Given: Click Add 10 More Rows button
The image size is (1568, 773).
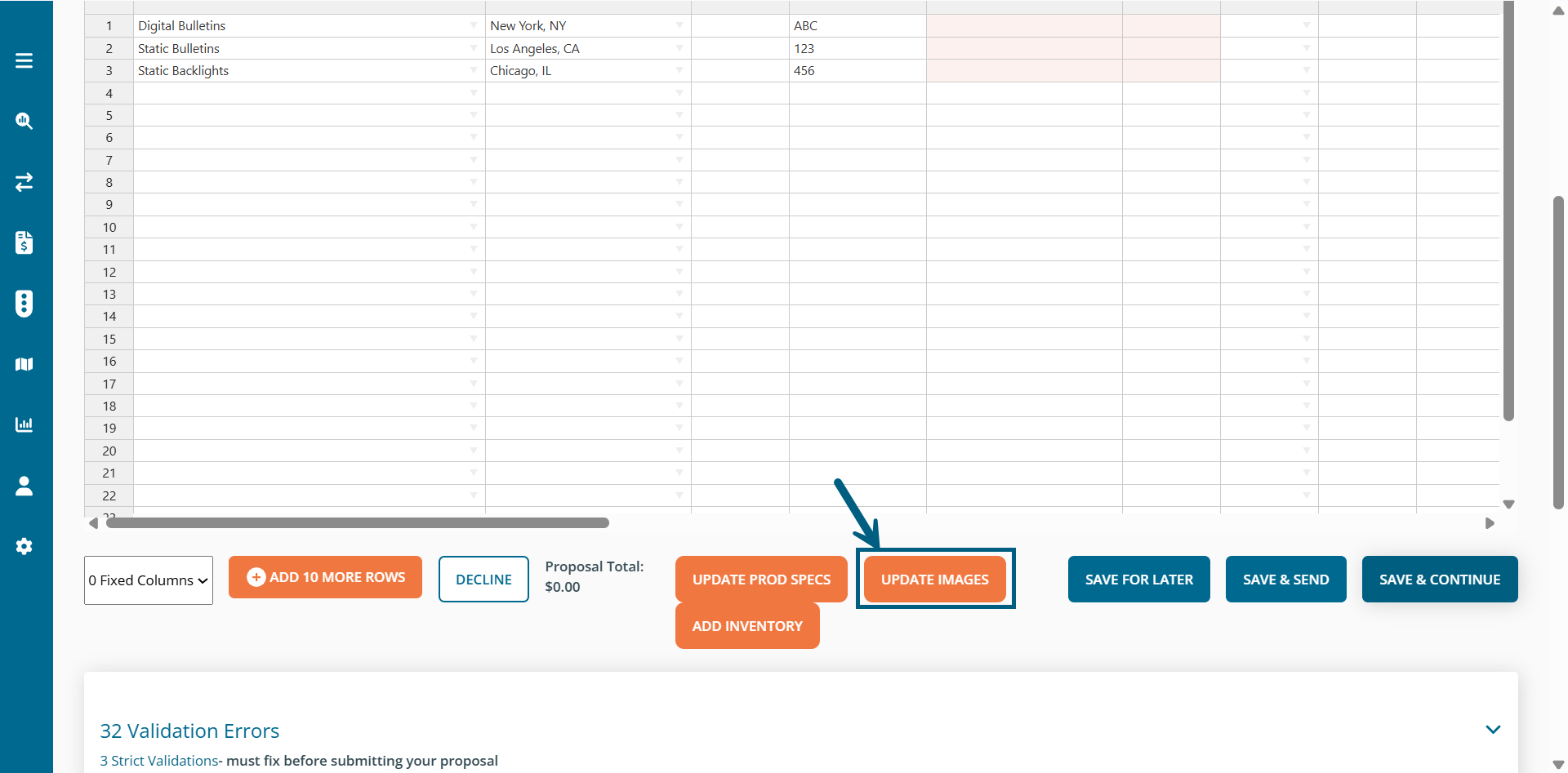Looking at the screenshot, I should [325, 577].
